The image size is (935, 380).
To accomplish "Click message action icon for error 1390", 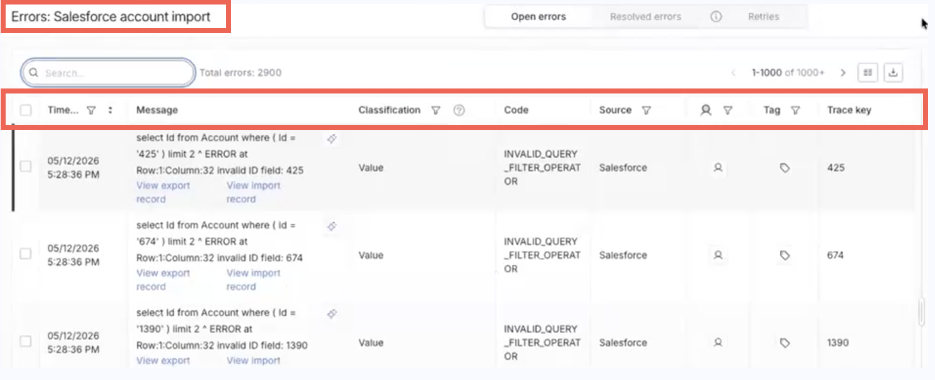I will click(x=332, y=314).
